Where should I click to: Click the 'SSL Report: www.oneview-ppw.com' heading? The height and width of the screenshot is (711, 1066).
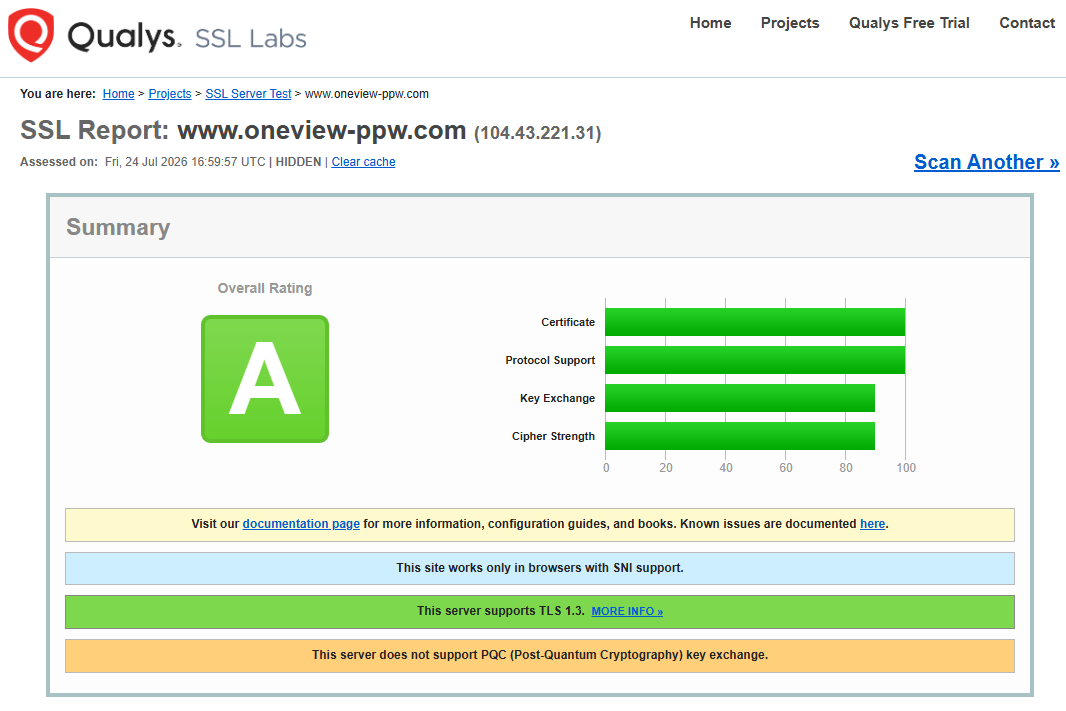tap(243, 131)
